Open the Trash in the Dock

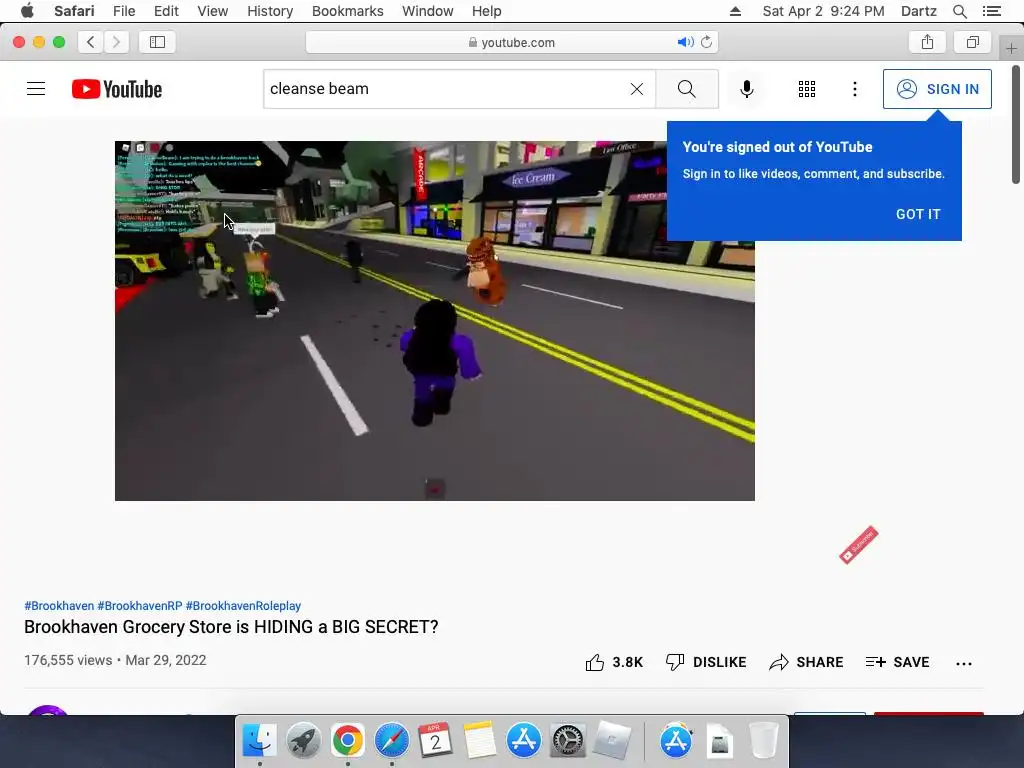pos(763,741)
